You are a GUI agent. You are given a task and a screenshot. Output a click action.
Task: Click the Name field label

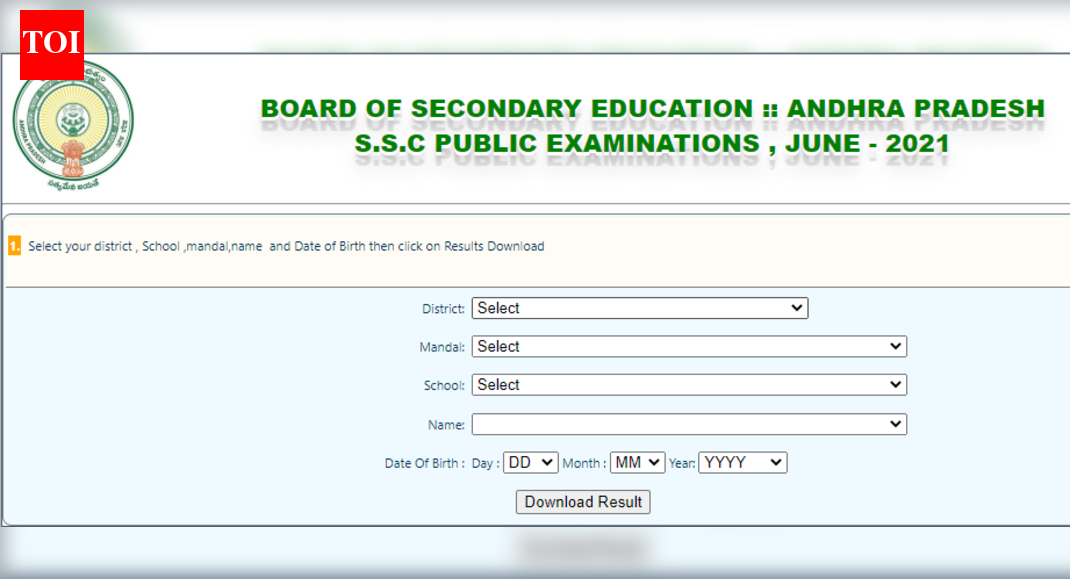point(446,425)
